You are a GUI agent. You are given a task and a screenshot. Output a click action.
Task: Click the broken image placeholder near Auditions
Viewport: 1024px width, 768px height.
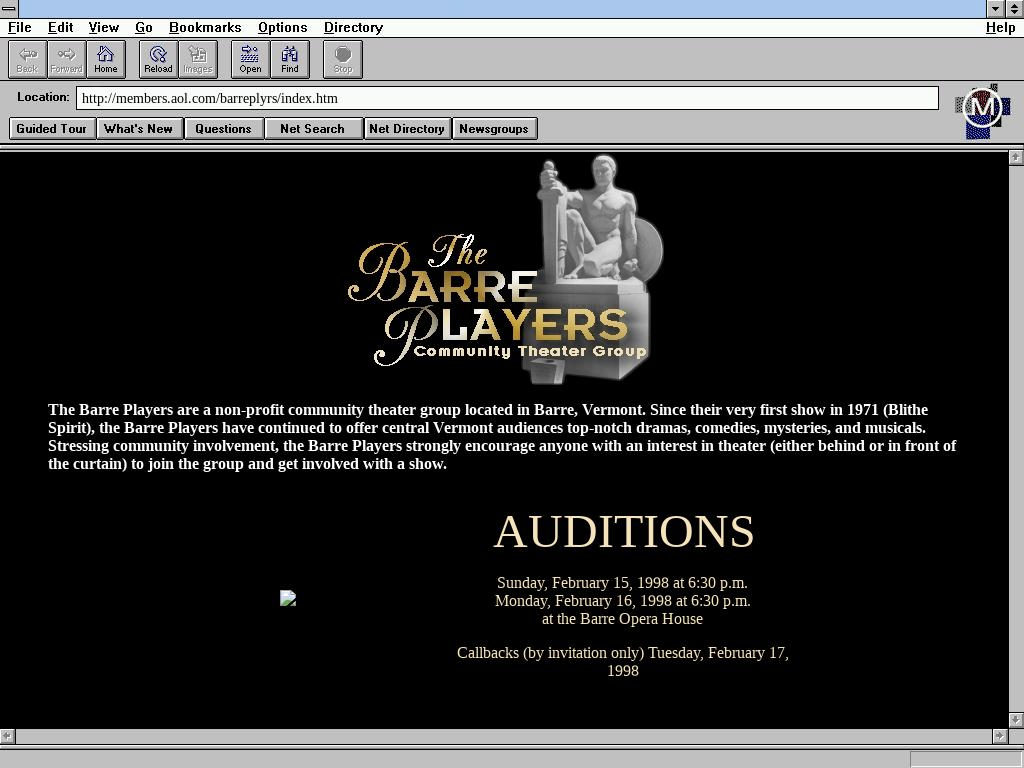[288, 598]
